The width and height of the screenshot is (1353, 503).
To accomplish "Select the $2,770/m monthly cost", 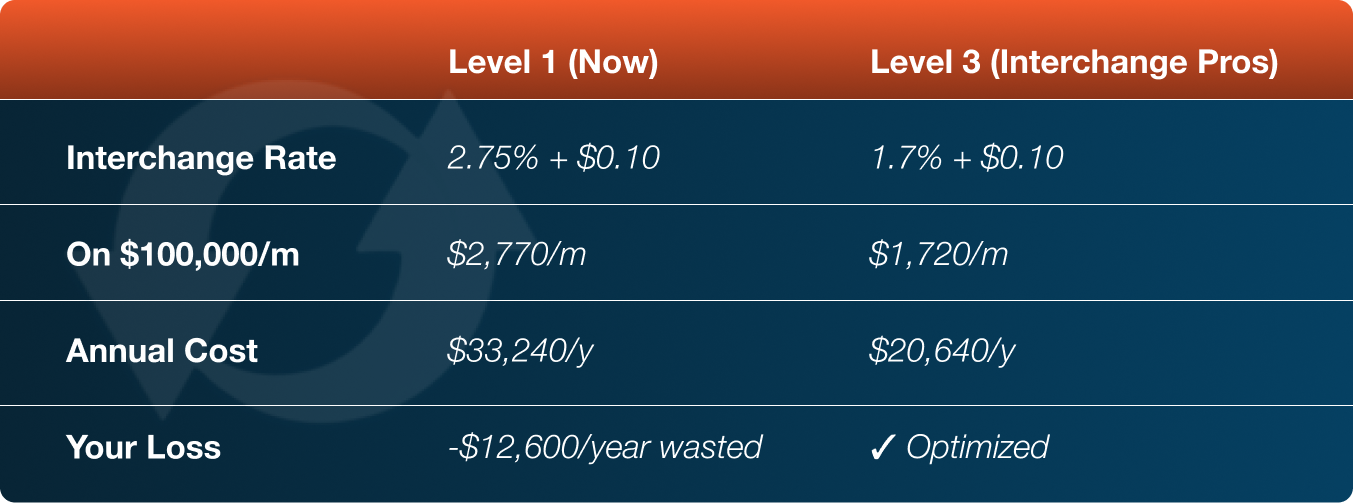I will point(516,254).
